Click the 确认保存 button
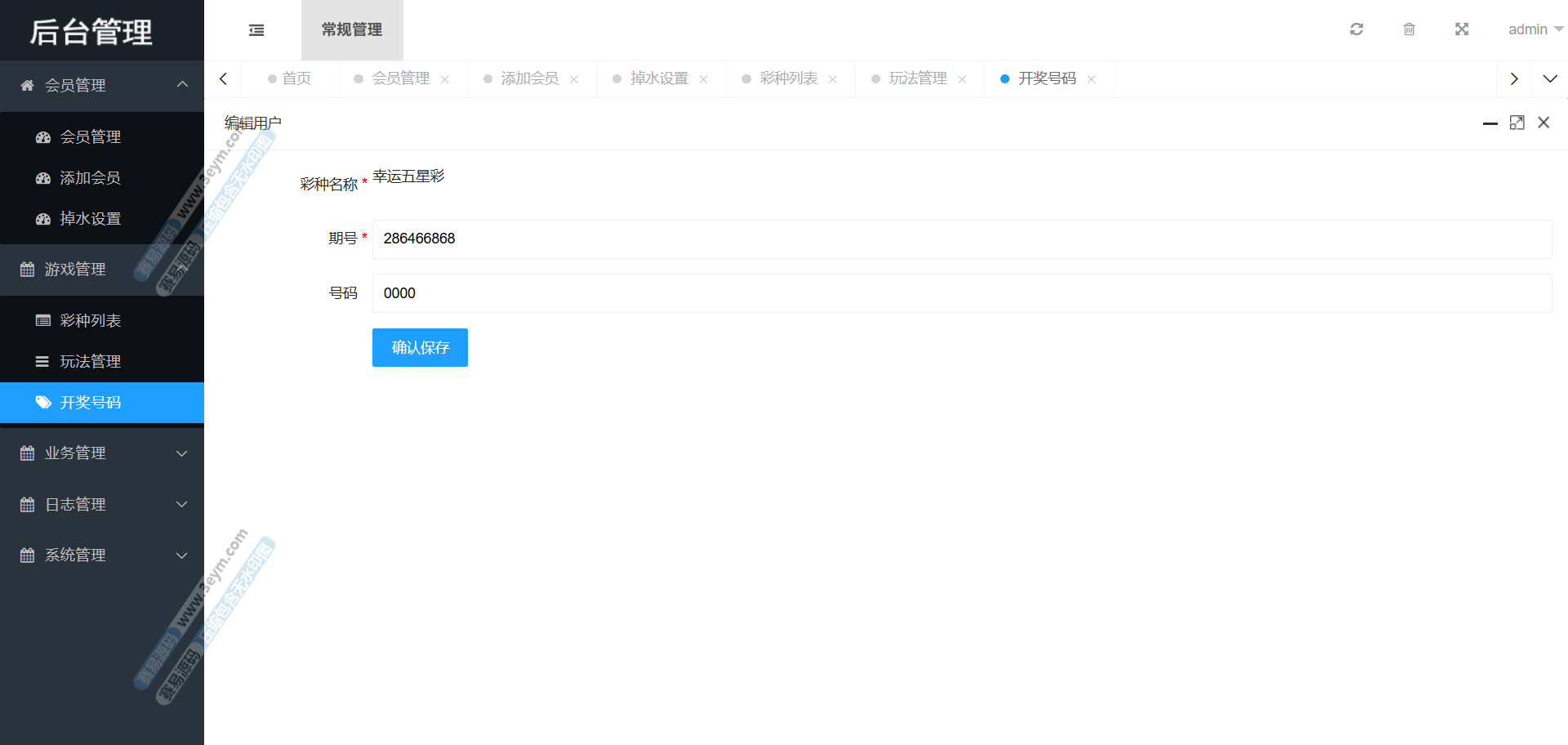 (x=420, y=348)
